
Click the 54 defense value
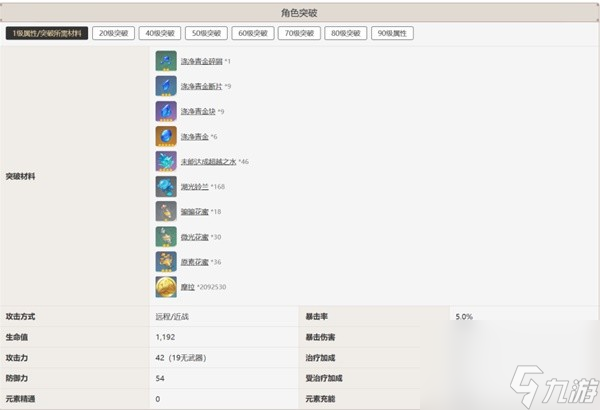[160, 378]
